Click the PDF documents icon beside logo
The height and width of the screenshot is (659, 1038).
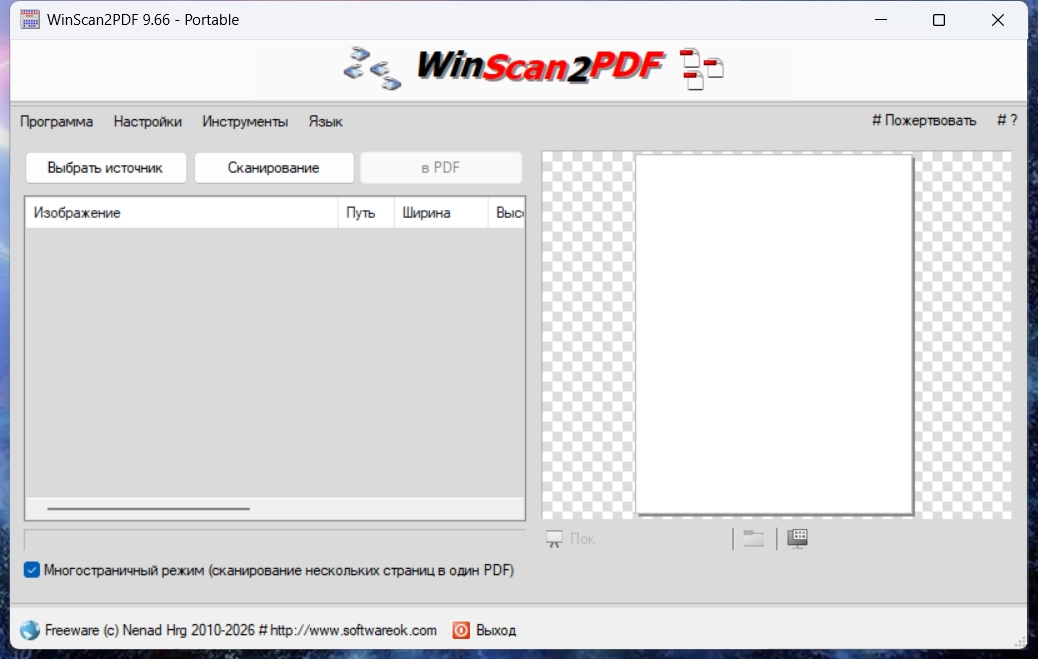pyautogui.click(x=702, y=69)
